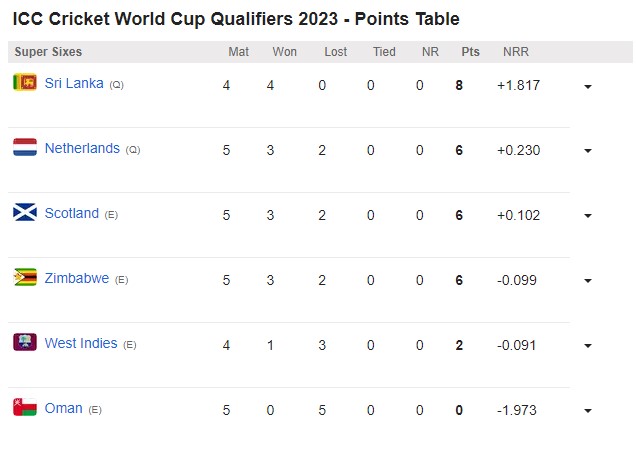Screen dimensions: 636x450
Task: Expand the West Indies row arrow
Action: pos(588,347)
